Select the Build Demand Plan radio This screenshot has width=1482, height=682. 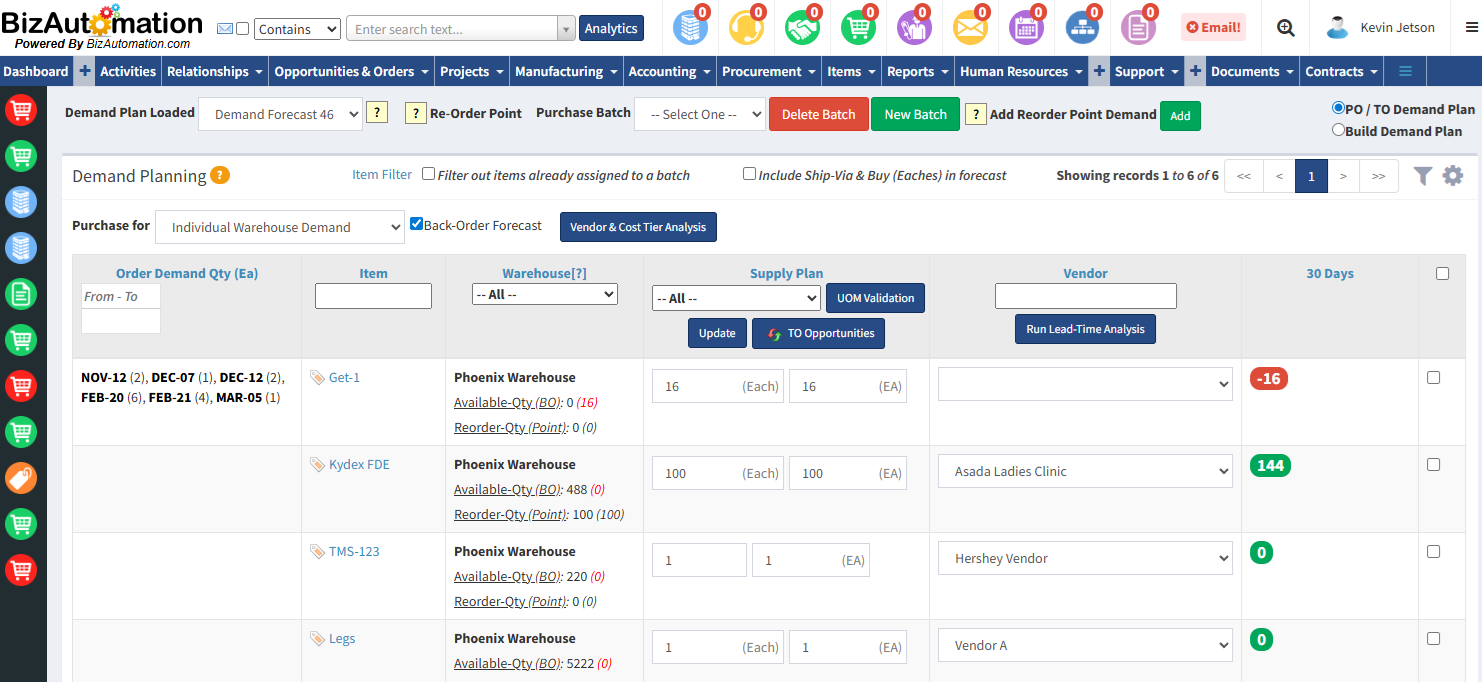pos(1338,130)
